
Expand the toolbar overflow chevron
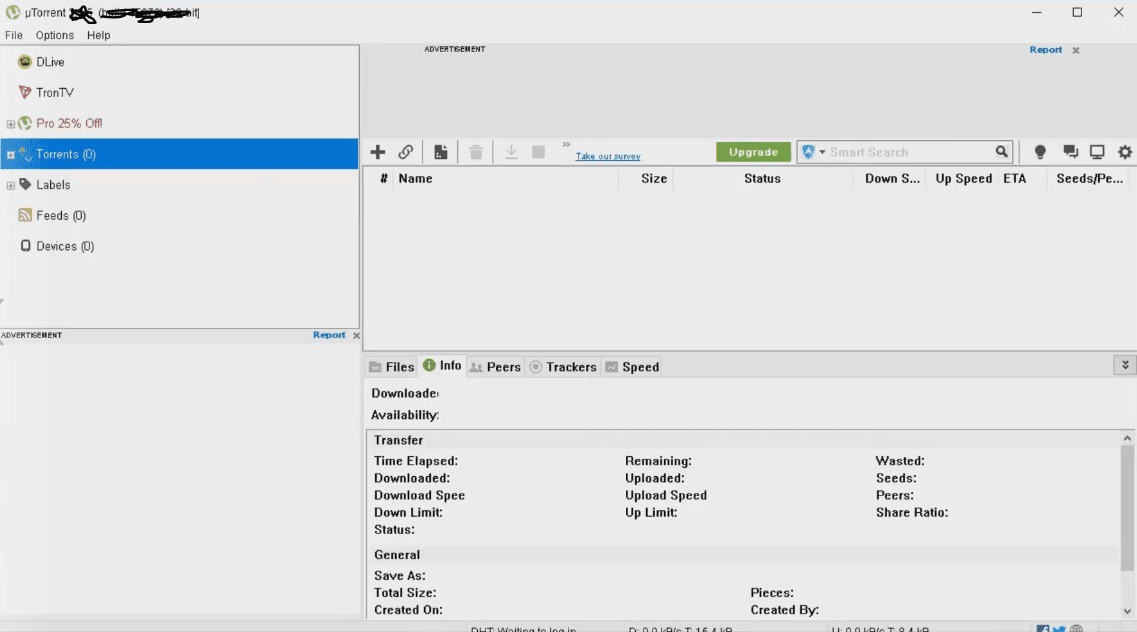566,144
